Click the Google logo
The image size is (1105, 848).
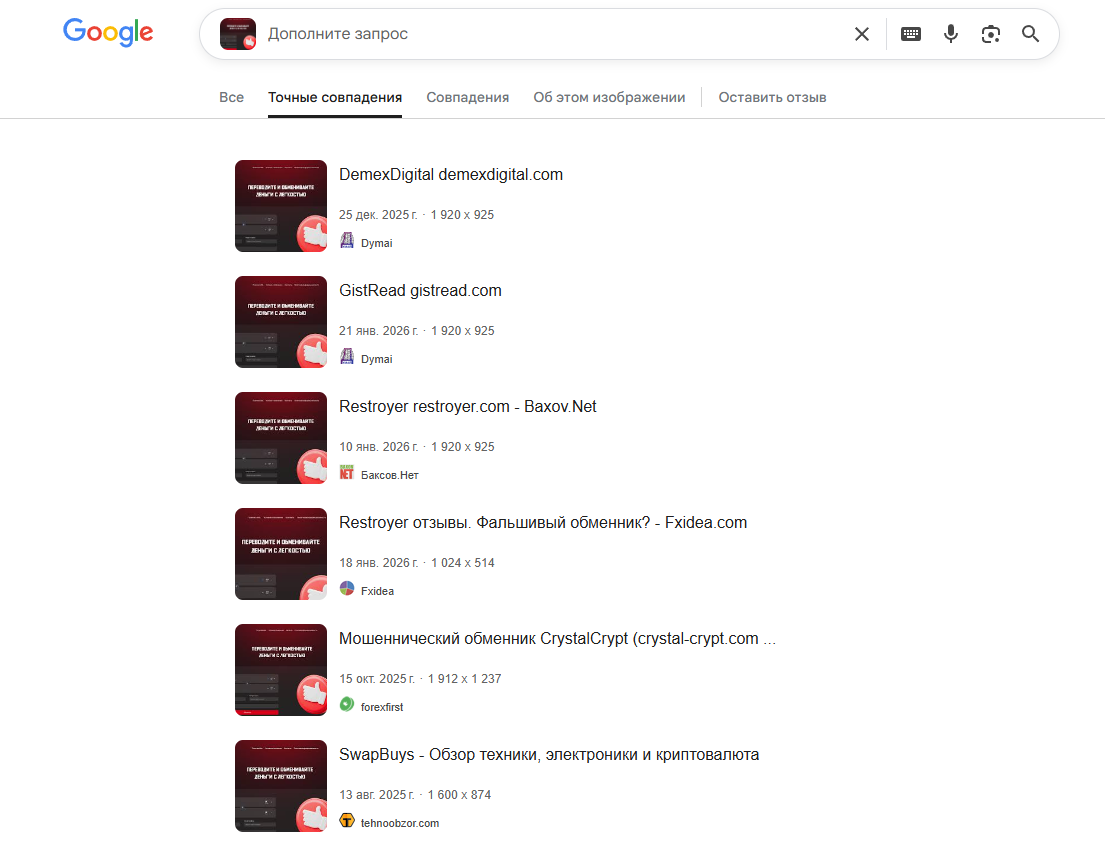click(x=108, y=32)
